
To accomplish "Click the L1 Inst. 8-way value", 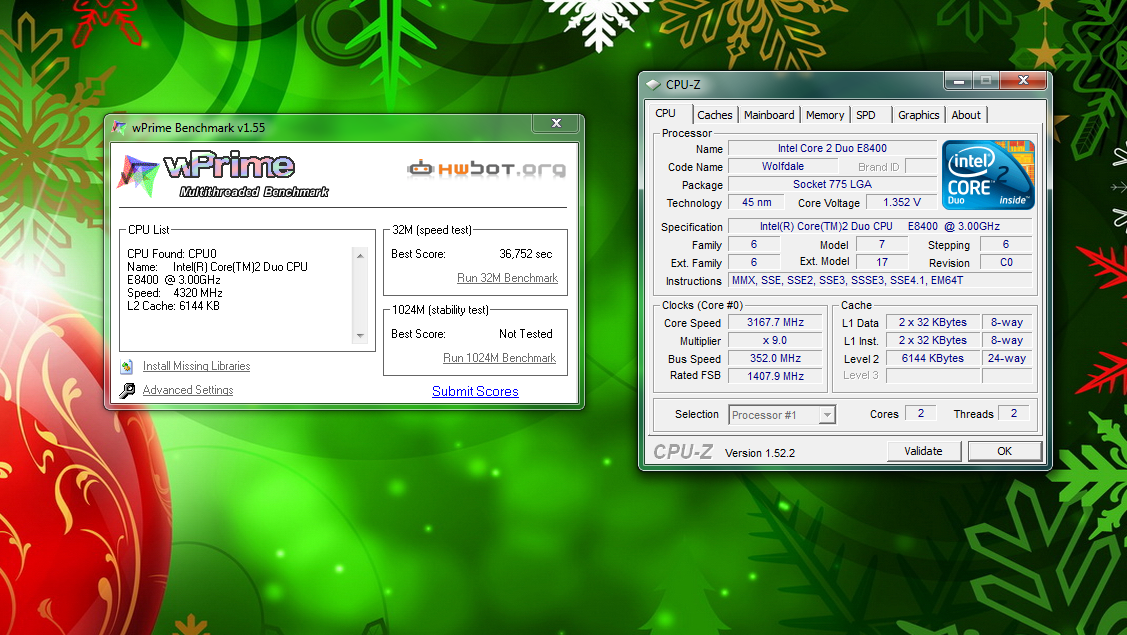I will click(x=1006, y=340).
